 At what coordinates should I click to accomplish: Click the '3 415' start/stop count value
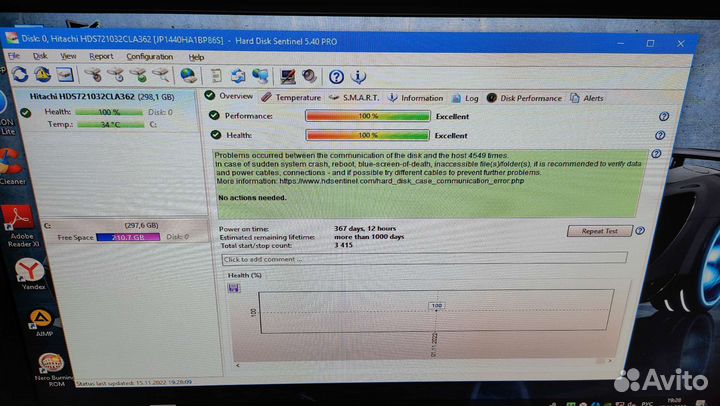(343, 245)
